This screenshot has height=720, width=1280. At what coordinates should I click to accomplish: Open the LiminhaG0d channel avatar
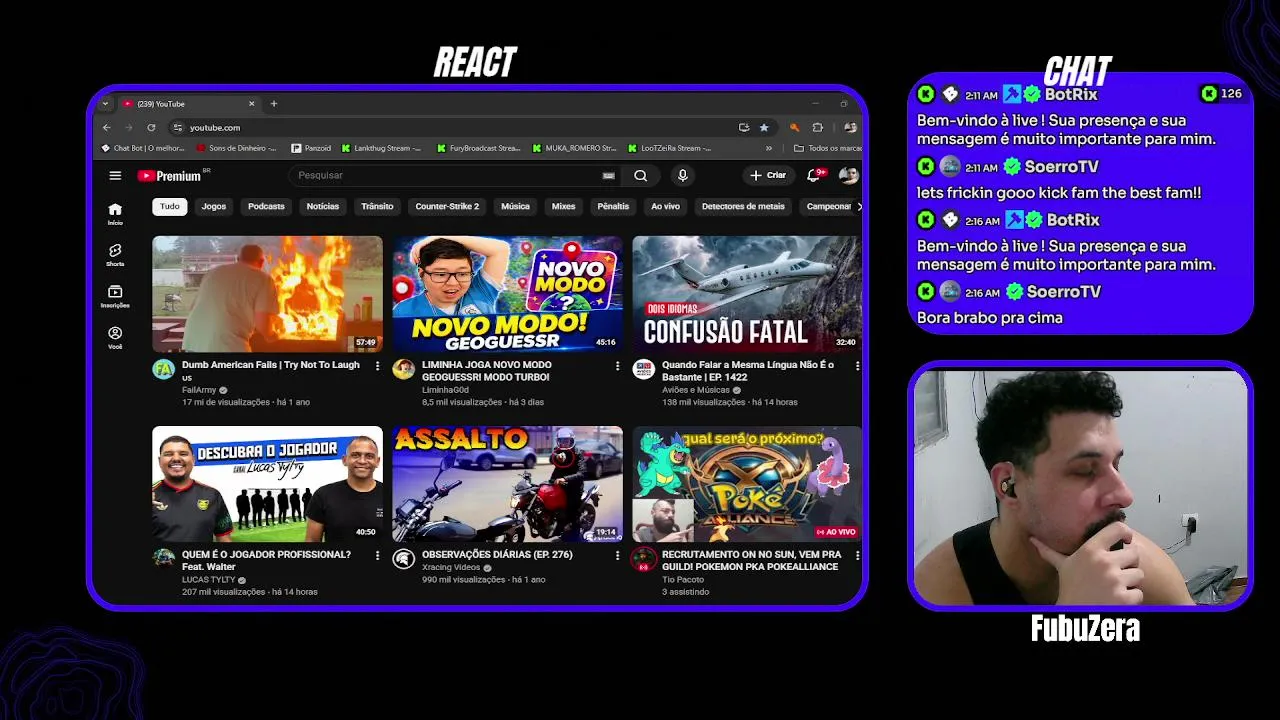pyautogui.click(x=403, y=369)
